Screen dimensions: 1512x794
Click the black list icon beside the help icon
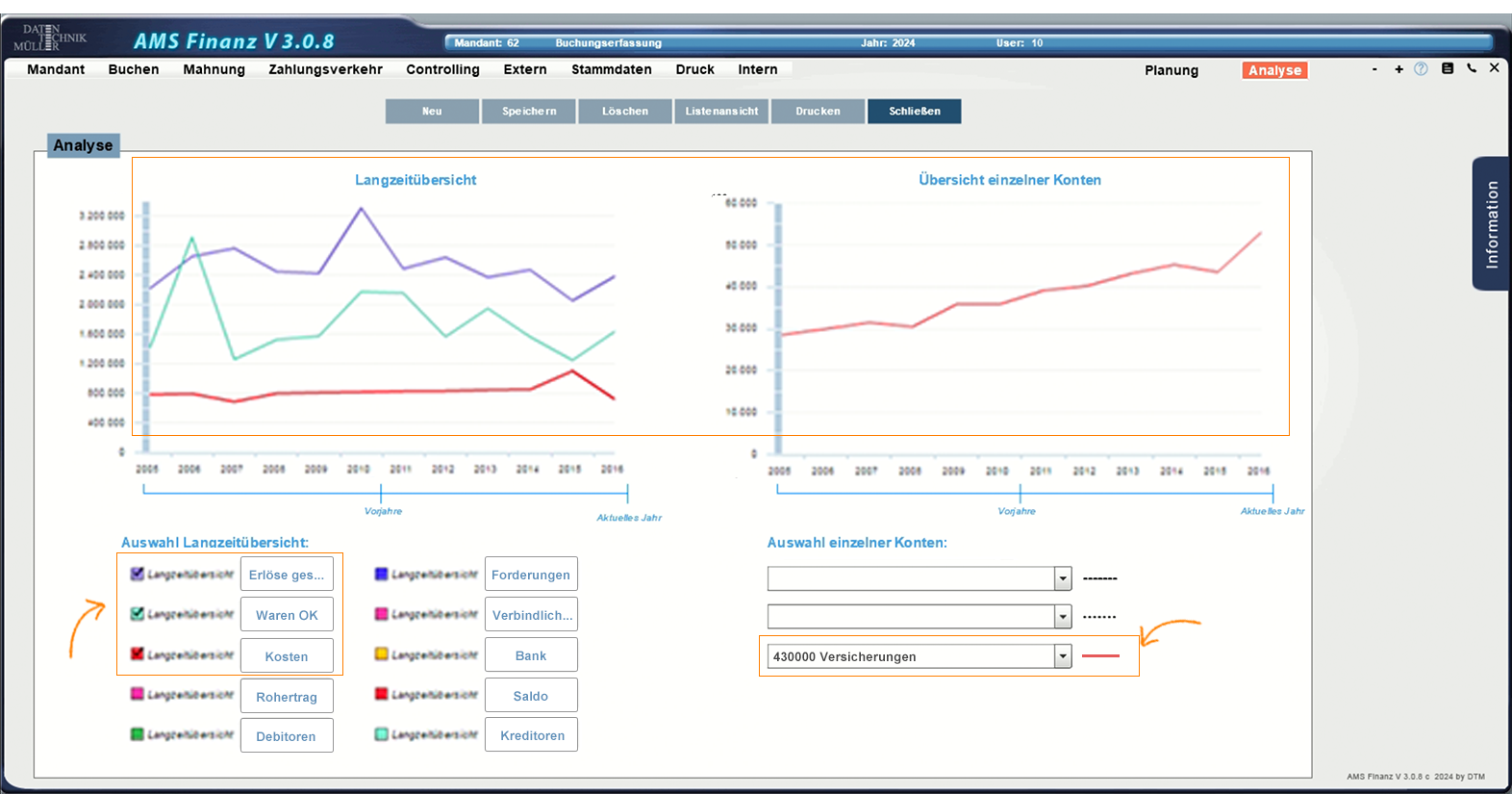coord(1448,68)
